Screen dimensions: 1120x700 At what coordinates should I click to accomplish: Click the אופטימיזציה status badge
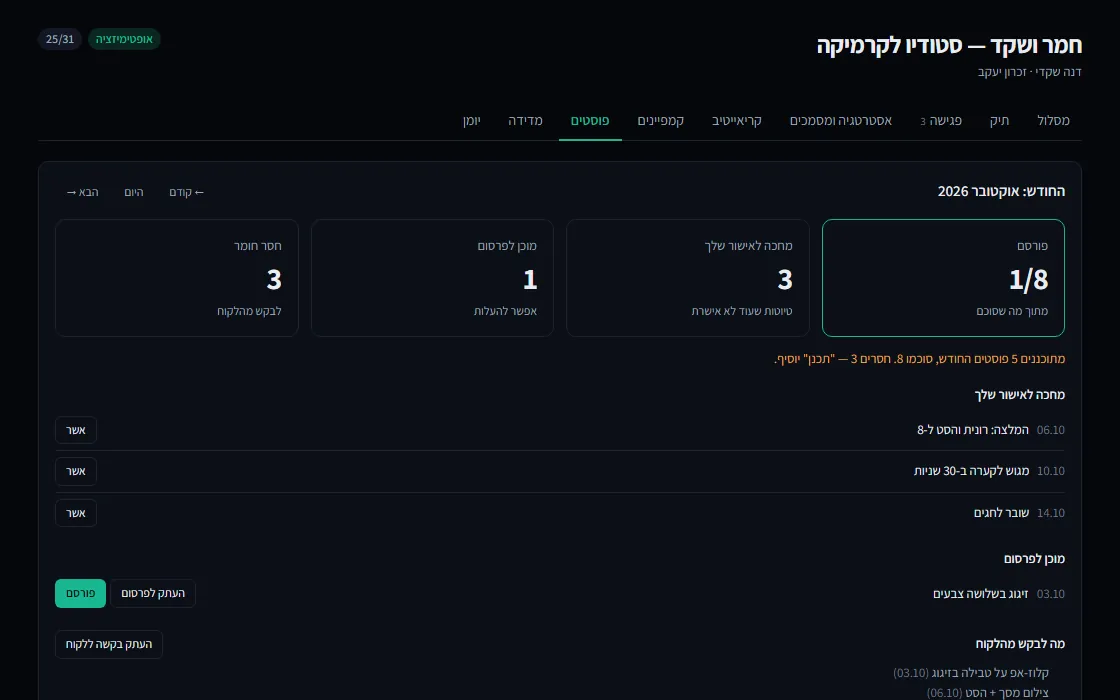[x=124, y=39]
